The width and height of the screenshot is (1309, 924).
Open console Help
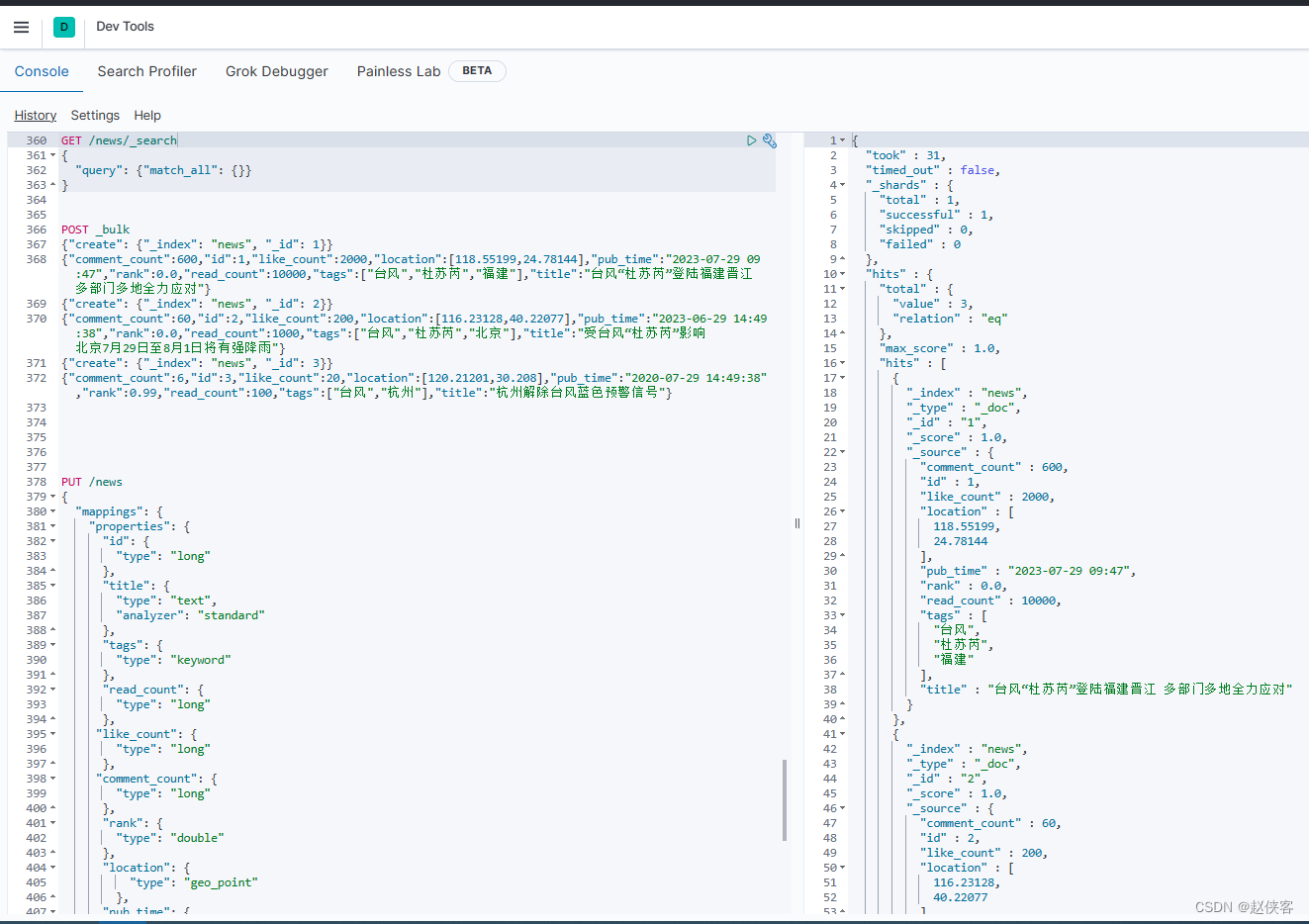tap(147, 116)
